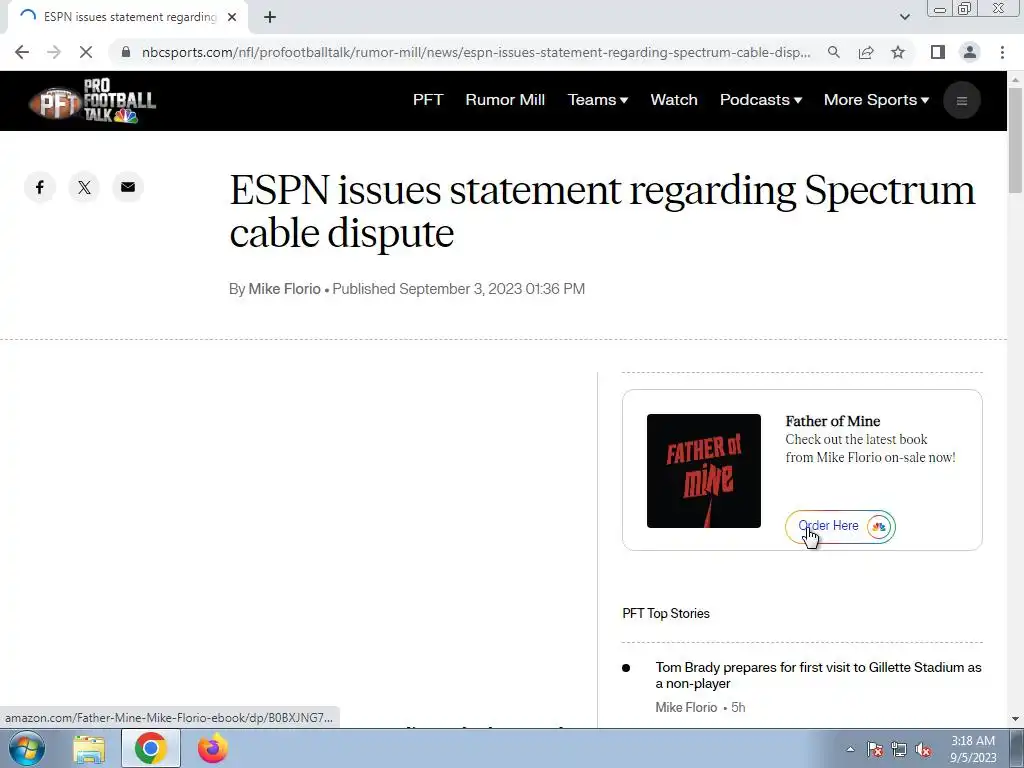The image size is (1024, 768).
Task: Launch Firefox from taskbar
Action: pos(213,749)
